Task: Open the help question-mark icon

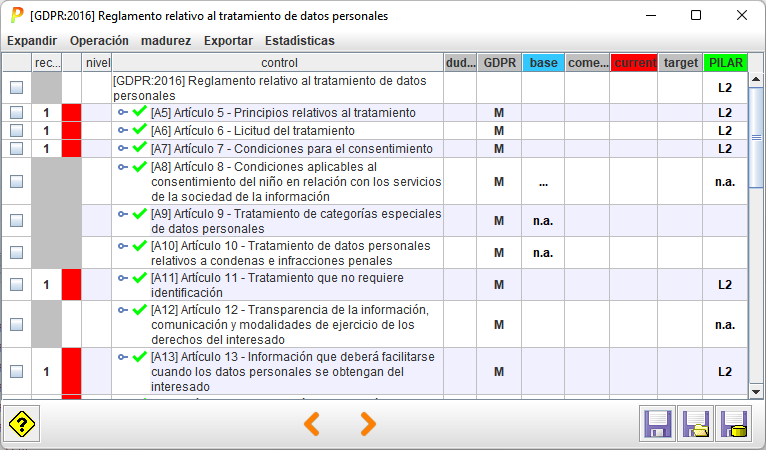Action: (22, 424)
